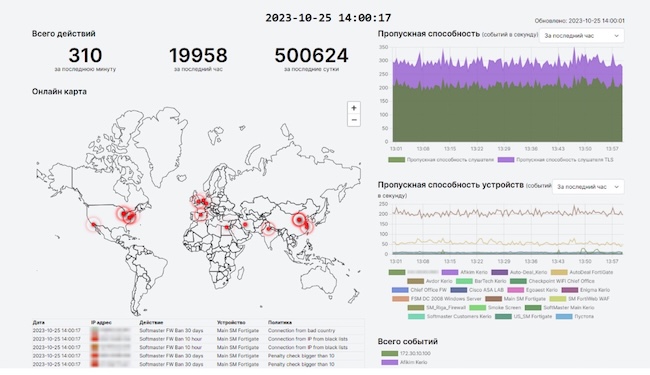
Task: Toggle BarTech Kerio legend series
Action: tap(481, 281)
